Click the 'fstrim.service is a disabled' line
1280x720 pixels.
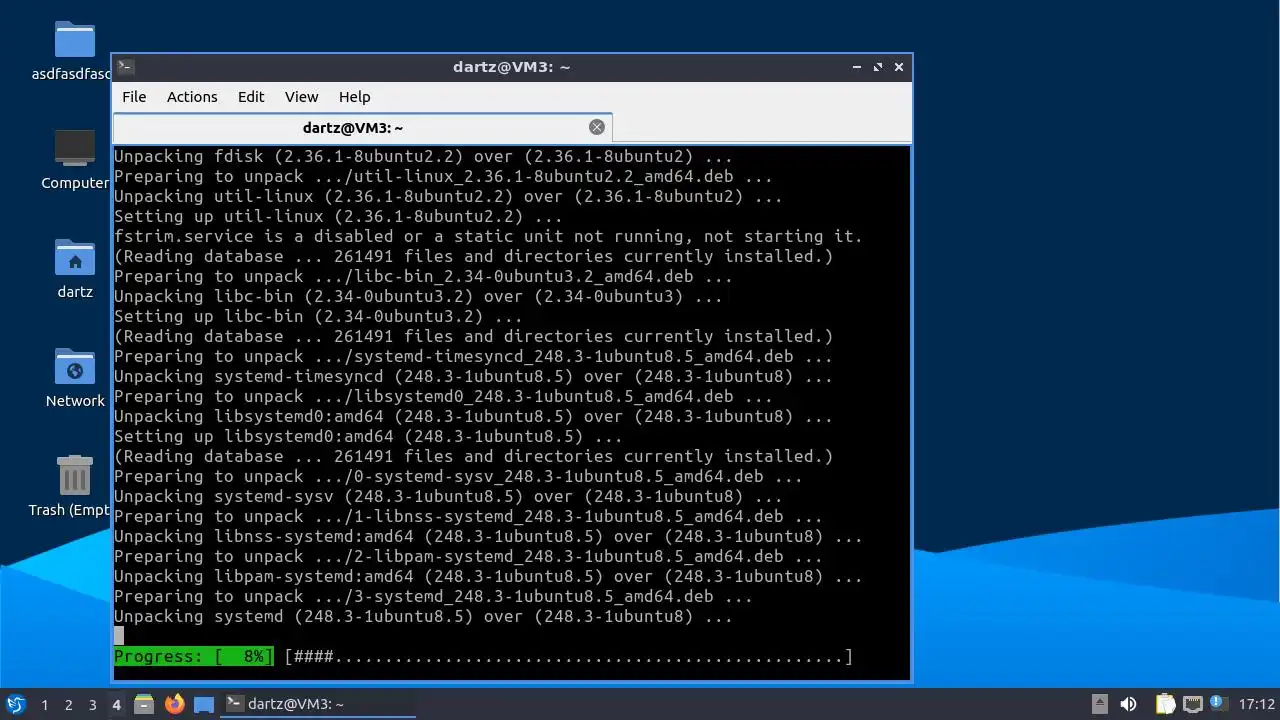pyautogui.click(x=488, y=237)
